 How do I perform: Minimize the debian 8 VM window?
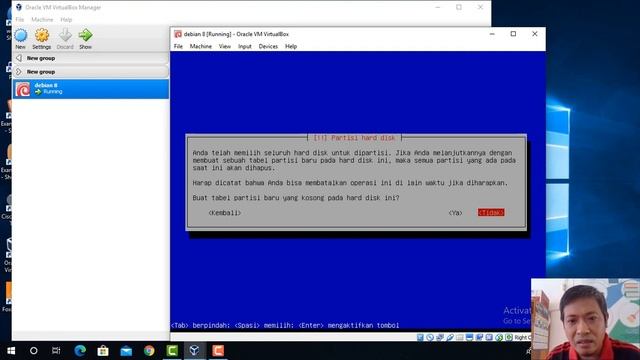tap(492, 34)
